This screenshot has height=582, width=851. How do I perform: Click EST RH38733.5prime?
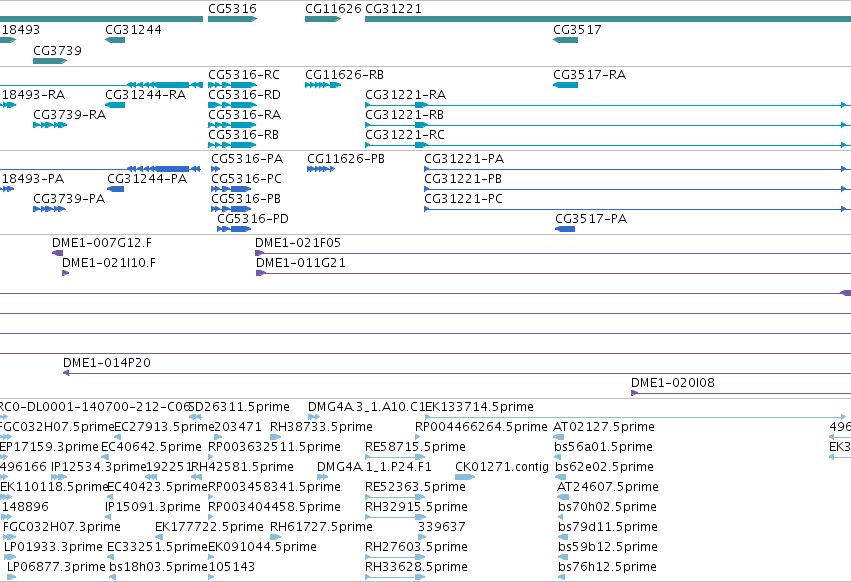321,427
